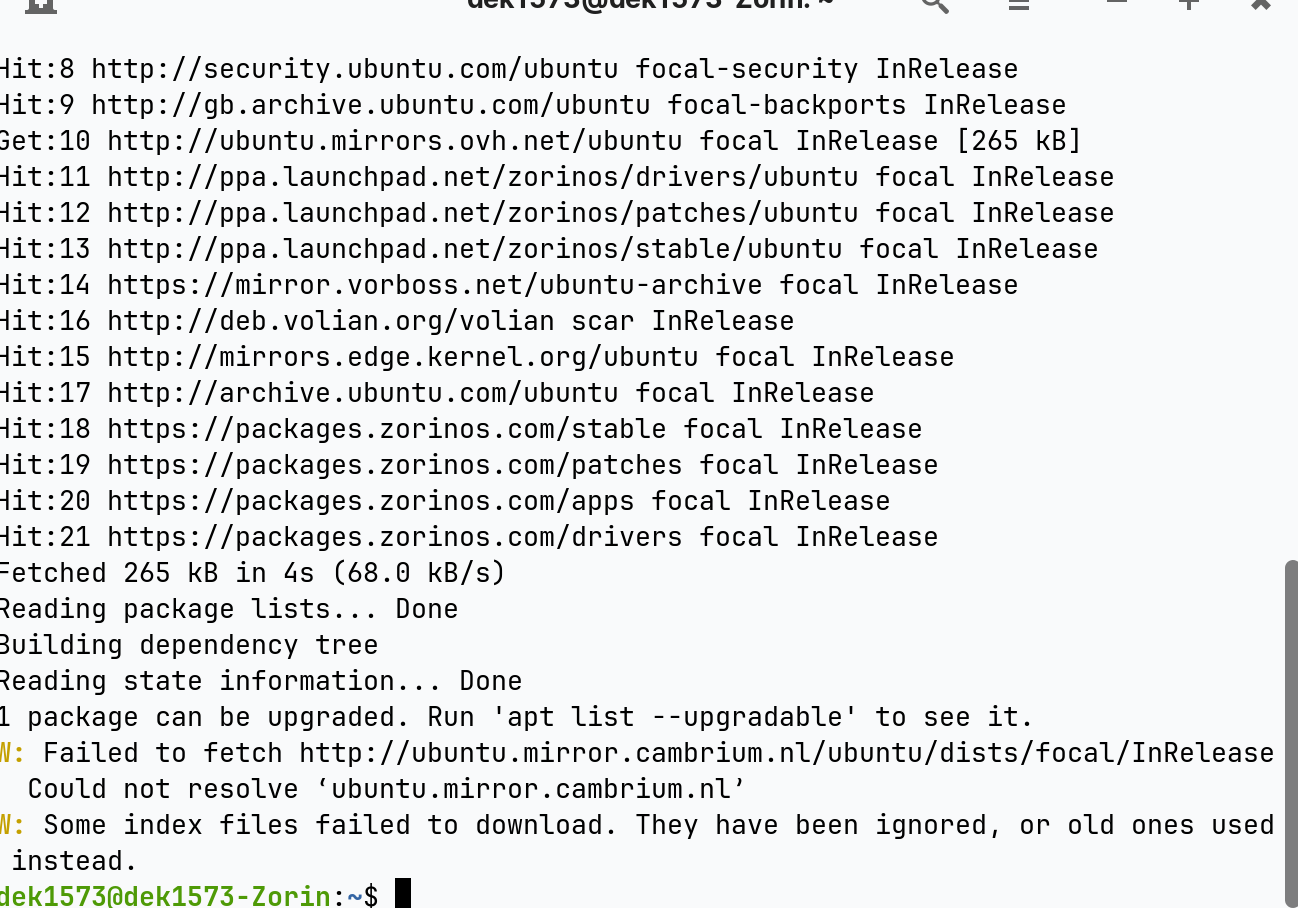Click the deb.volian.org/volian URL

[331, 321]
